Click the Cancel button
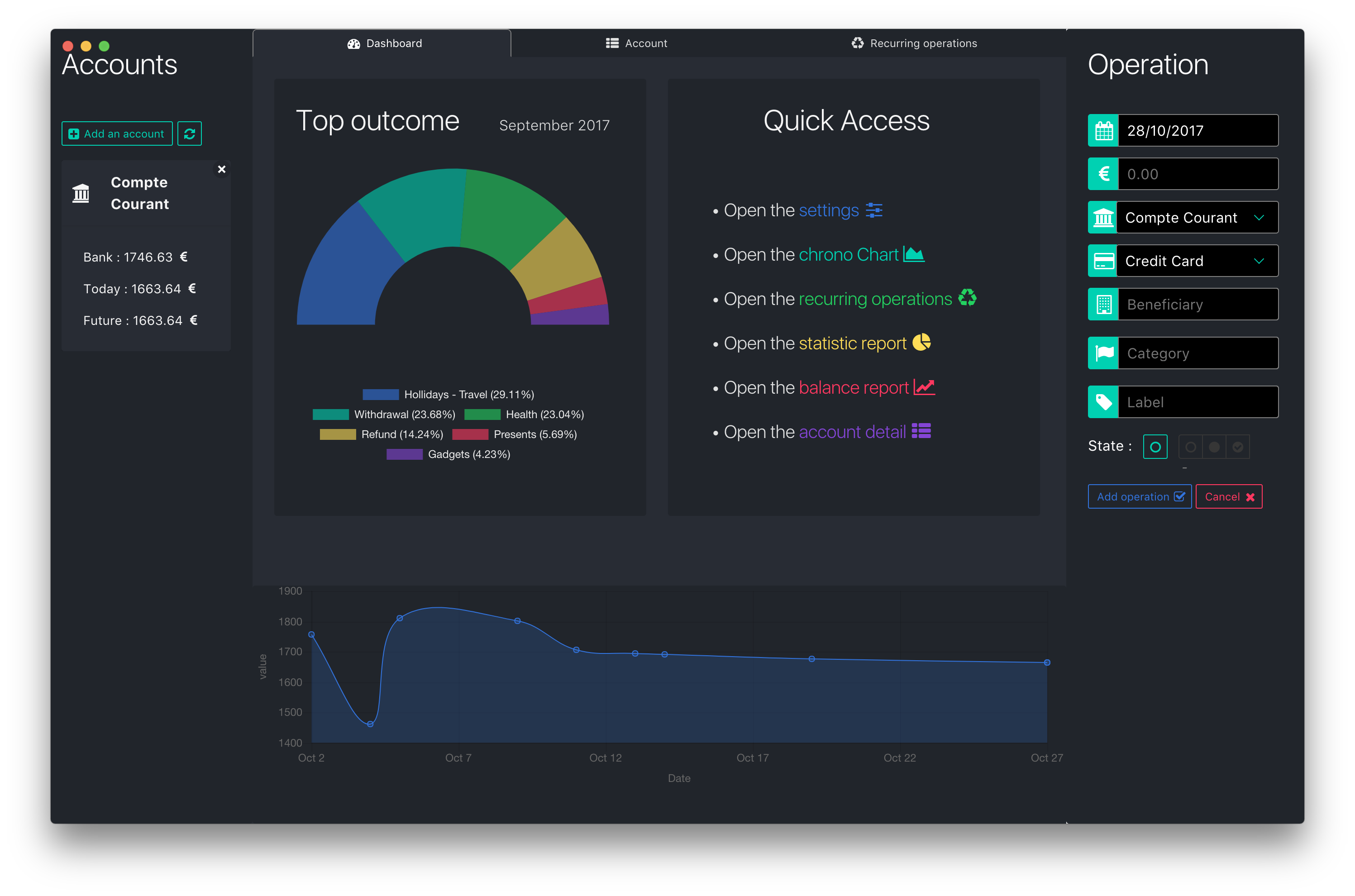1355x896 pixels. (x=1229, y=496)
